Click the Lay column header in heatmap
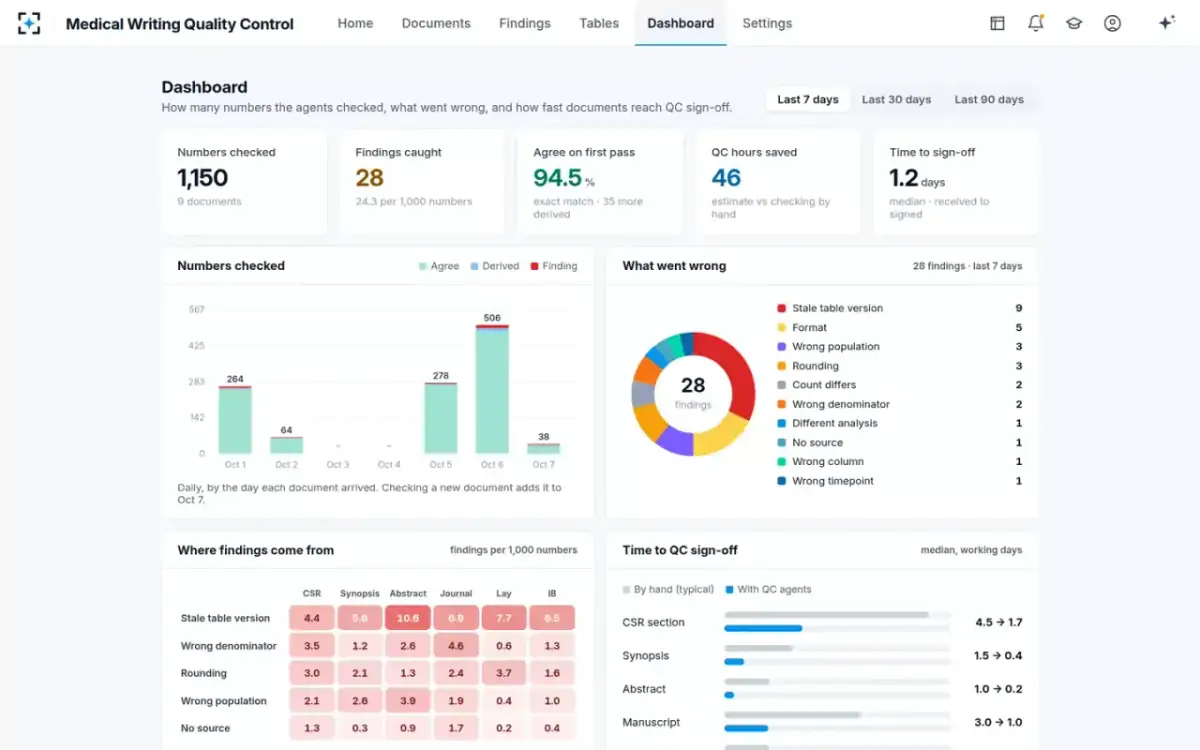 [504, 593]
